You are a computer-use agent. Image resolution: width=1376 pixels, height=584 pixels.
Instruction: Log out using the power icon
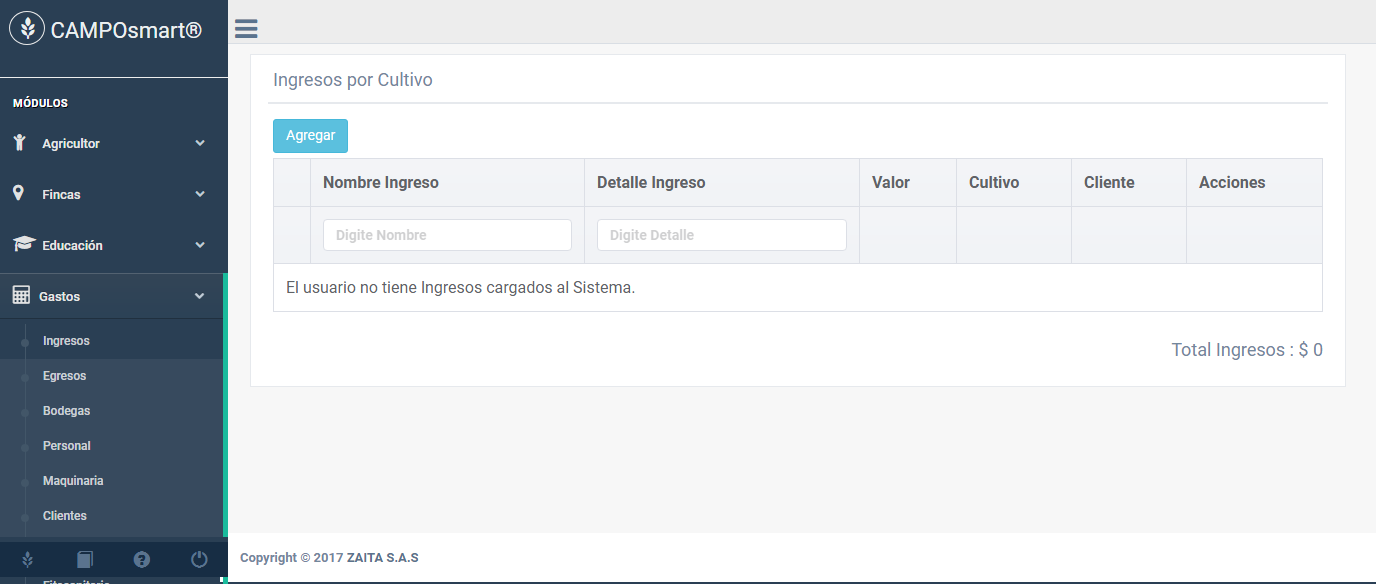point(199,559)
